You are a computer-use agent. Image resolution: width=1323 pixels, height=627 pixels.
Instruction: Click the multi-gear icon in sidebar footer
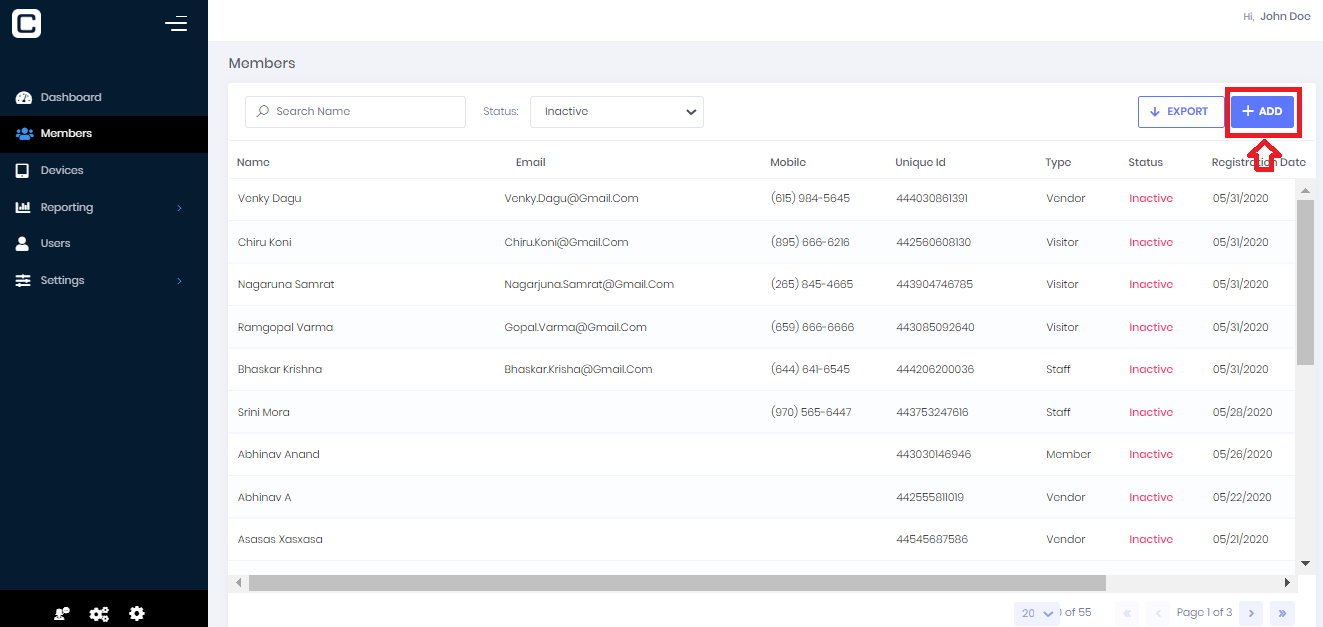(99, 614)
